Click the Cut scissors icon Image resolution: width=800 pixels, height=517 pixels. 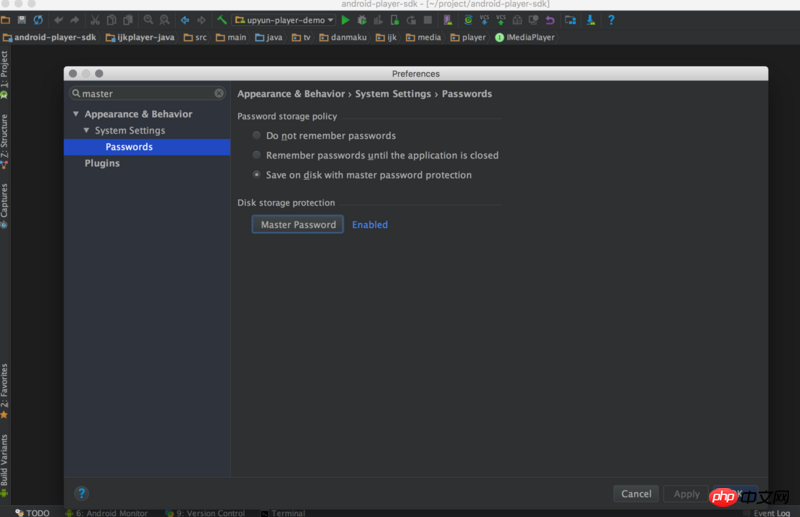(95, 20)
